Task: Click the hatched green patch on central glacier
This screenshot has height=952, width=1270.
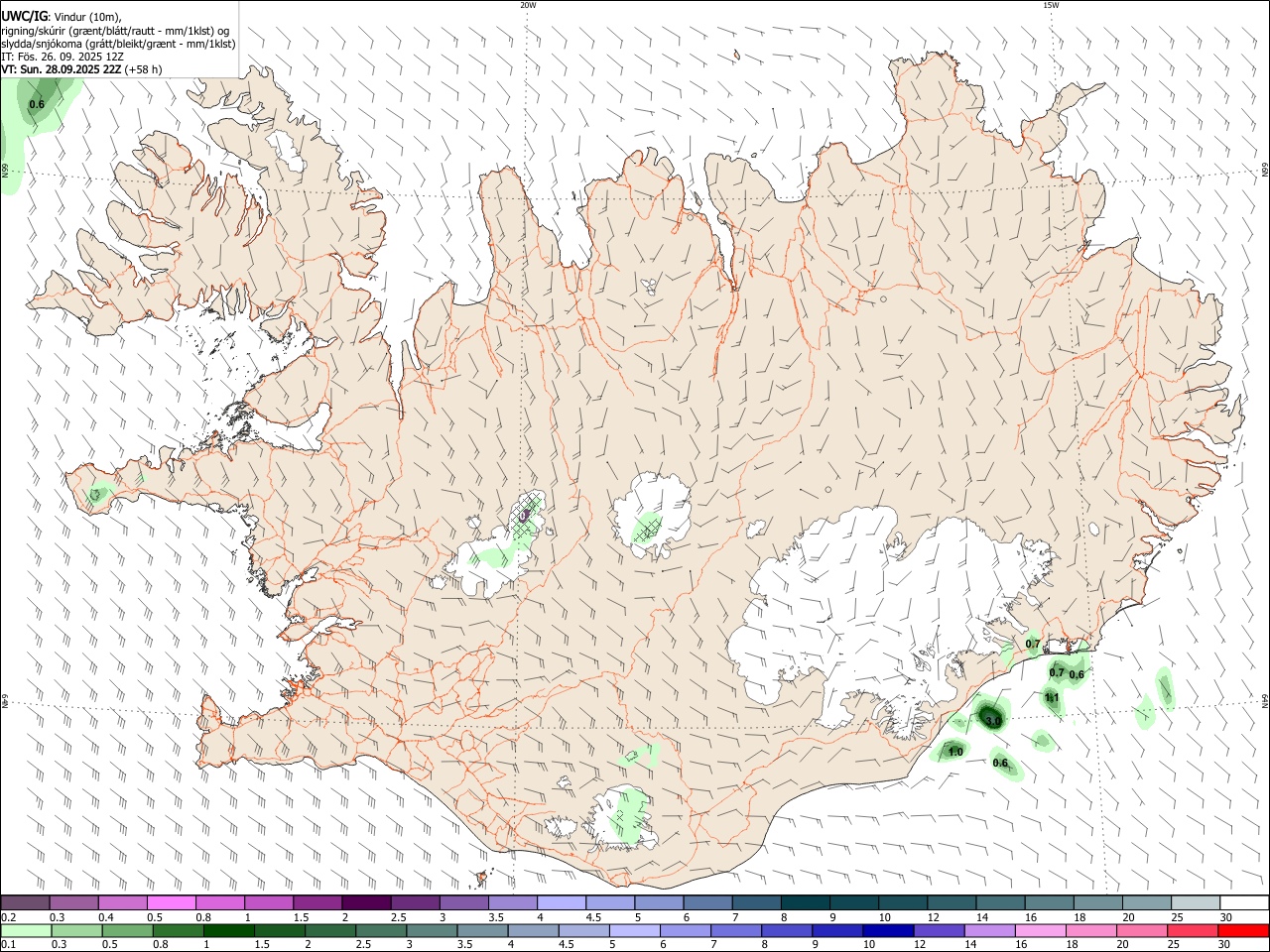Action: [x=649, y=529]
